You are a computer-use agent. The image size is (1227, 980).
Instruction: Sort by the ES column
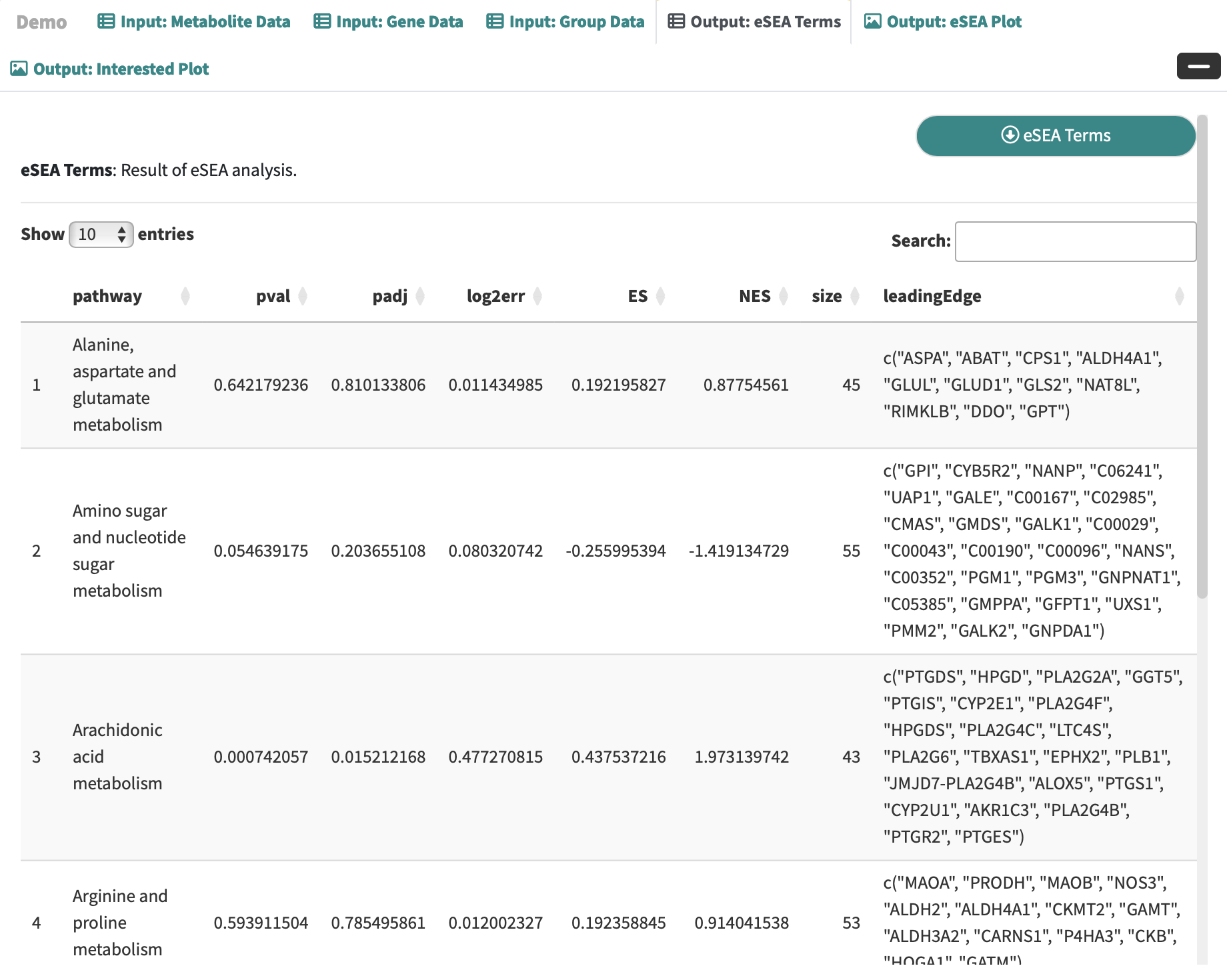click(x=638, y=296)
